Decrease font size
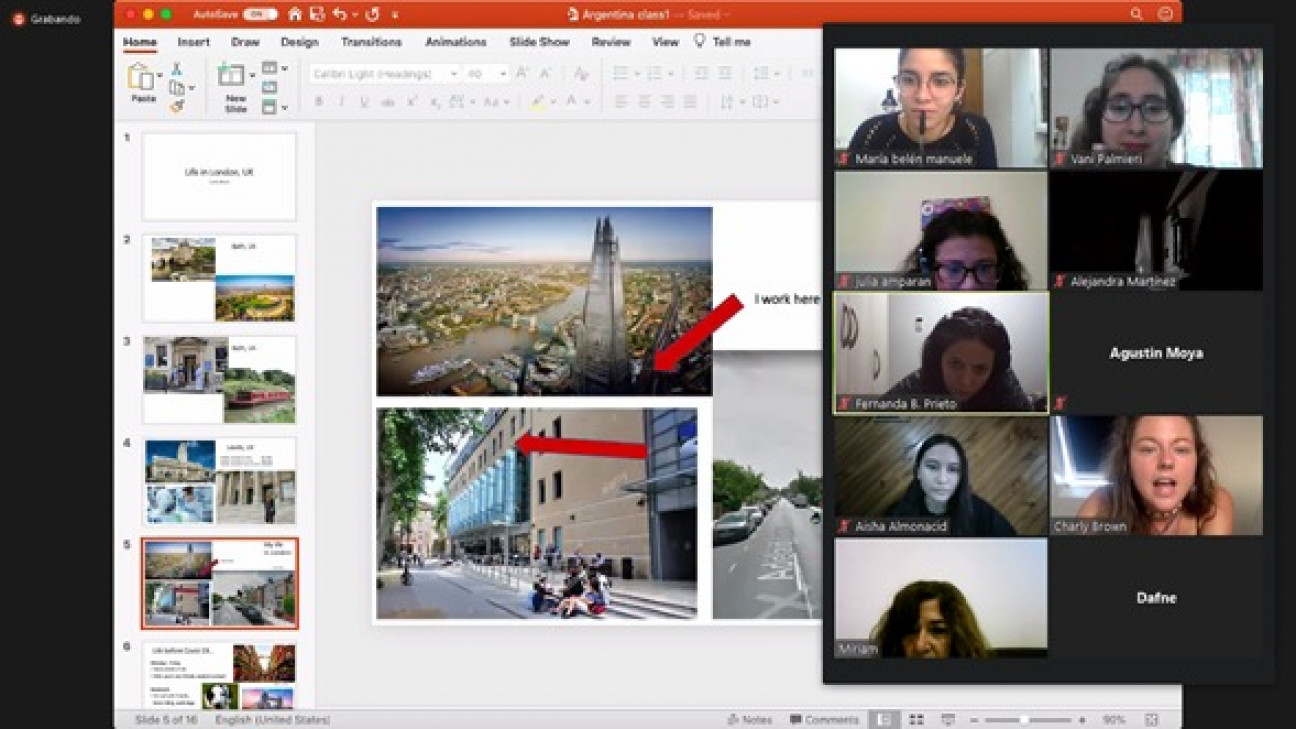Image resolution: width=1296 pixels, height=729 pixels. [x=545, y=74]
